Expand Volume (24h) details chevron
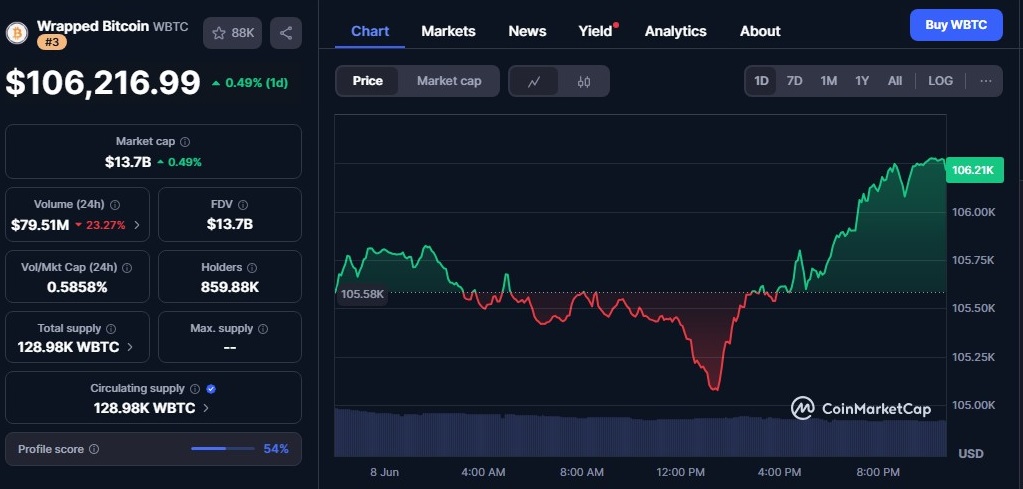The height and width of the screenshot is (489, 1023). coord(136,226)
